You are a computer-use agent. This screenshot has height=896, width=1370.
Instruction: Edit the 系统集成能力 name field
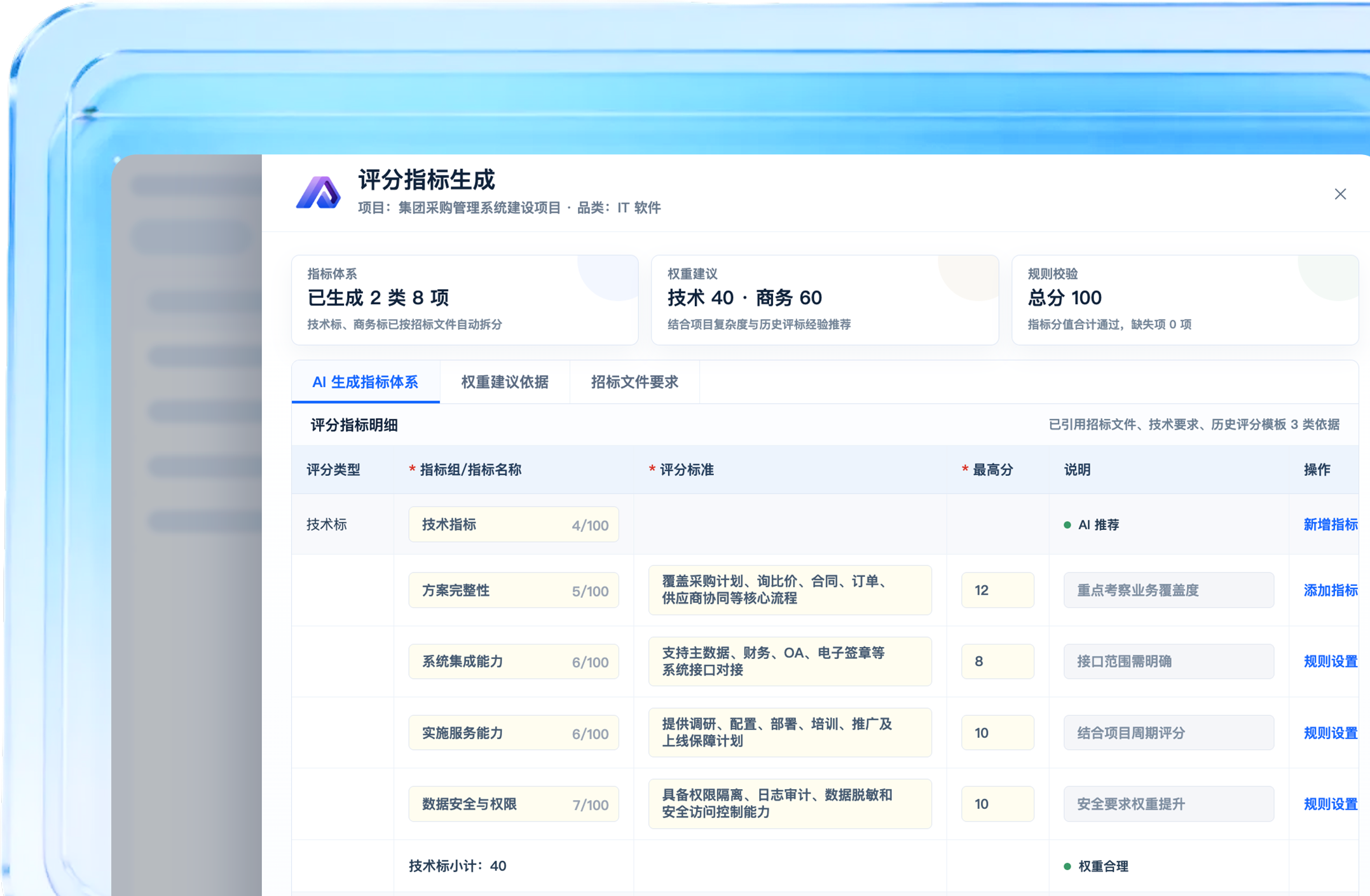(514, 662)
